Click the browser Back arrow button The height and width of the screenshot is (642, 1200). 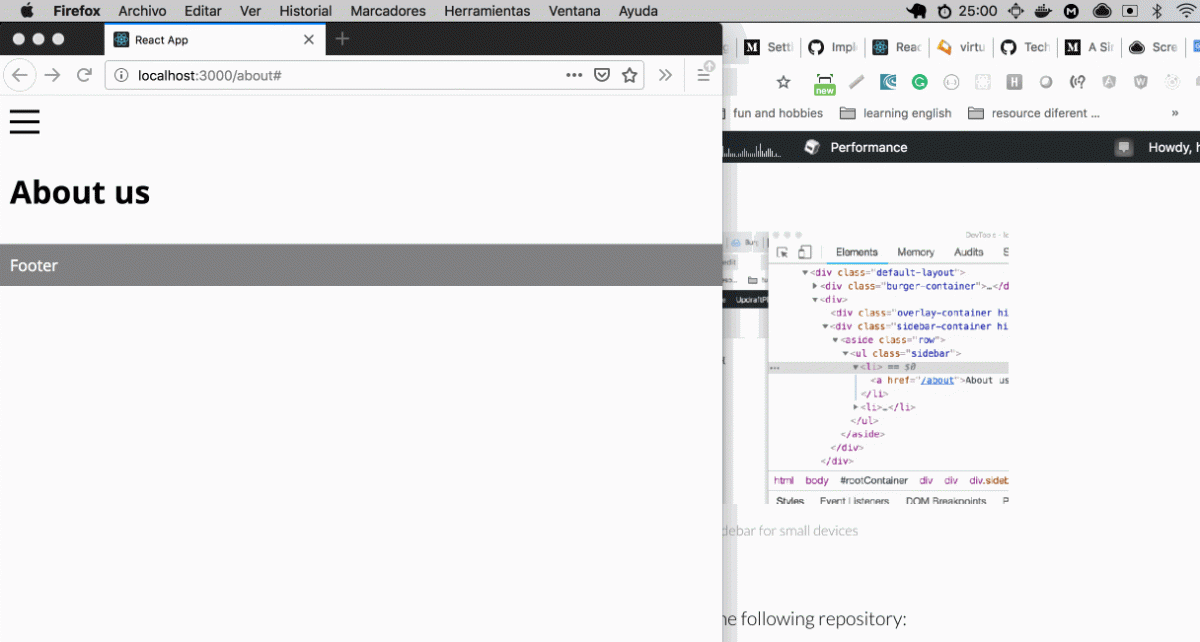click(x=20, y=75)
